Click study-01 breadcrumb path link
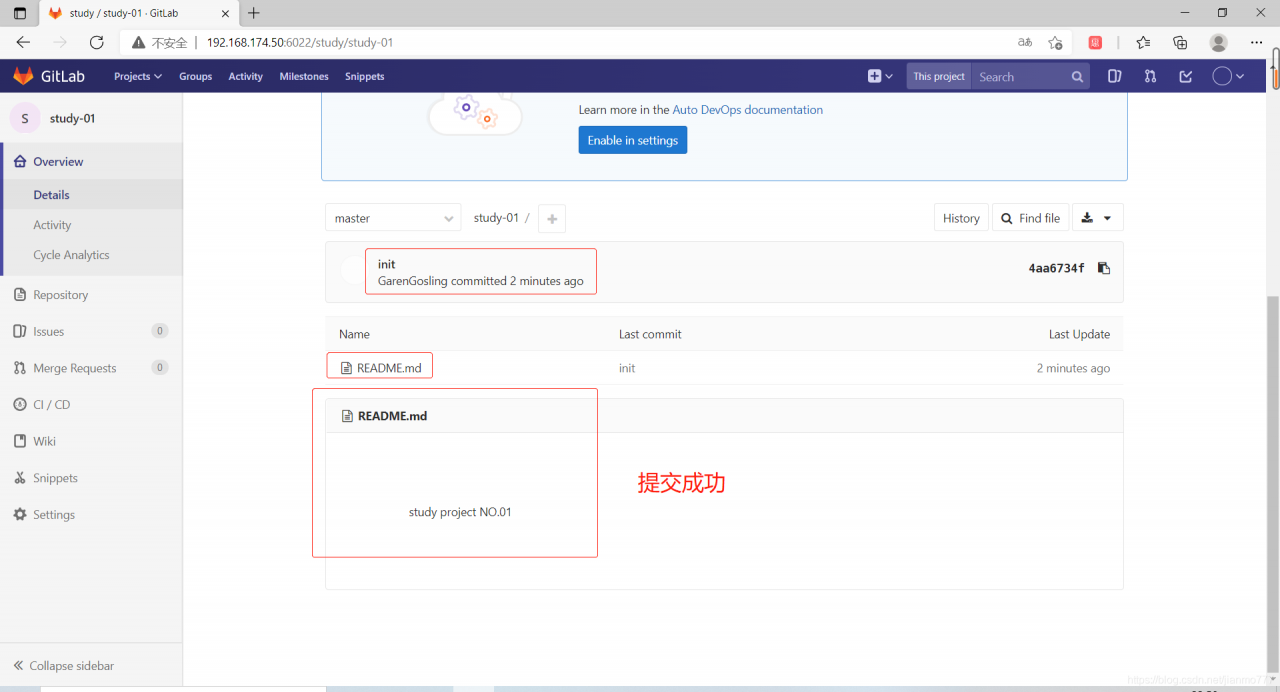Image resolution: width=1280 pixels, height=692 pixels. (x=496, y=218)
